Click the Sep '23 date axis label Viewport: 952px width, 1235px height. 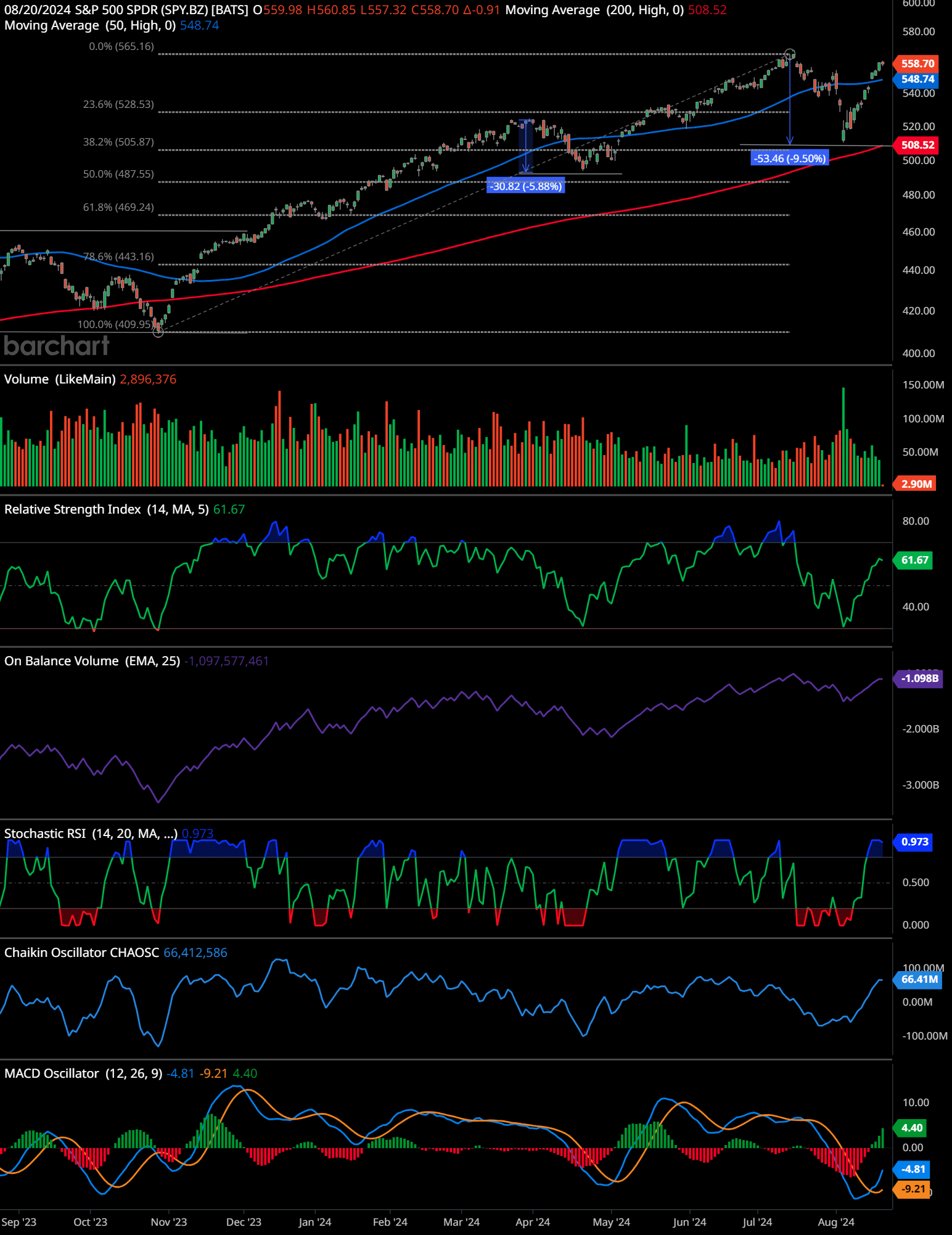coord(19,1222)
